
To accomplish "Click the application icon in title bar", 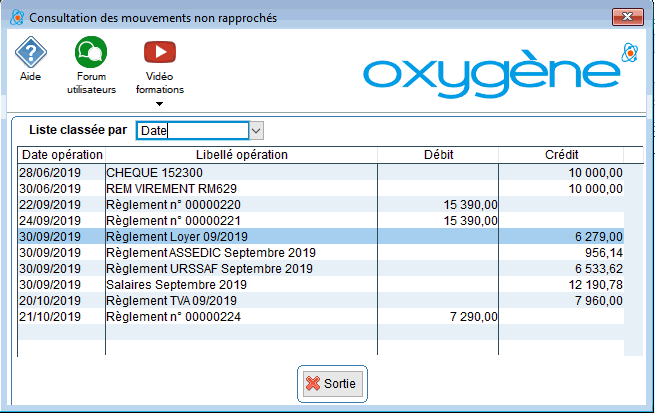I will click(x=14, y=17).
